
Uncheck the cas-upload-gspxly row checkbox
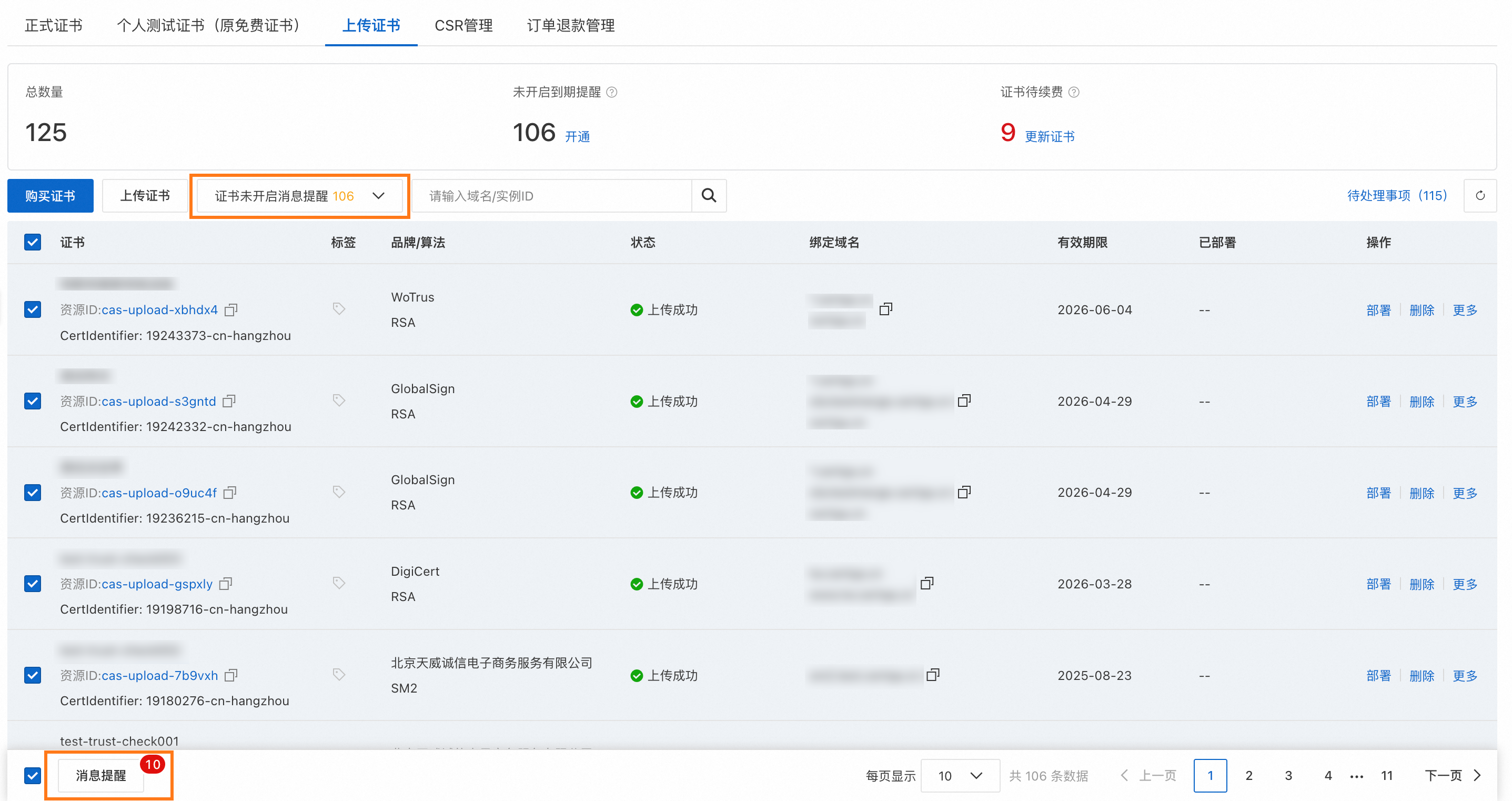pos(33,584)
